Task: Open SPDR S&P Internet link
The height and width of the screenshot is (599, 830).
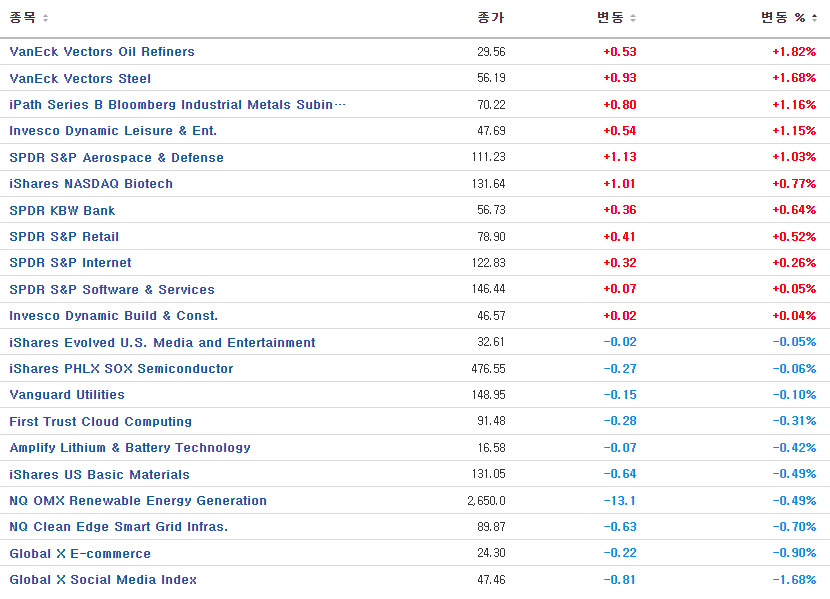Action: point(70,262)
